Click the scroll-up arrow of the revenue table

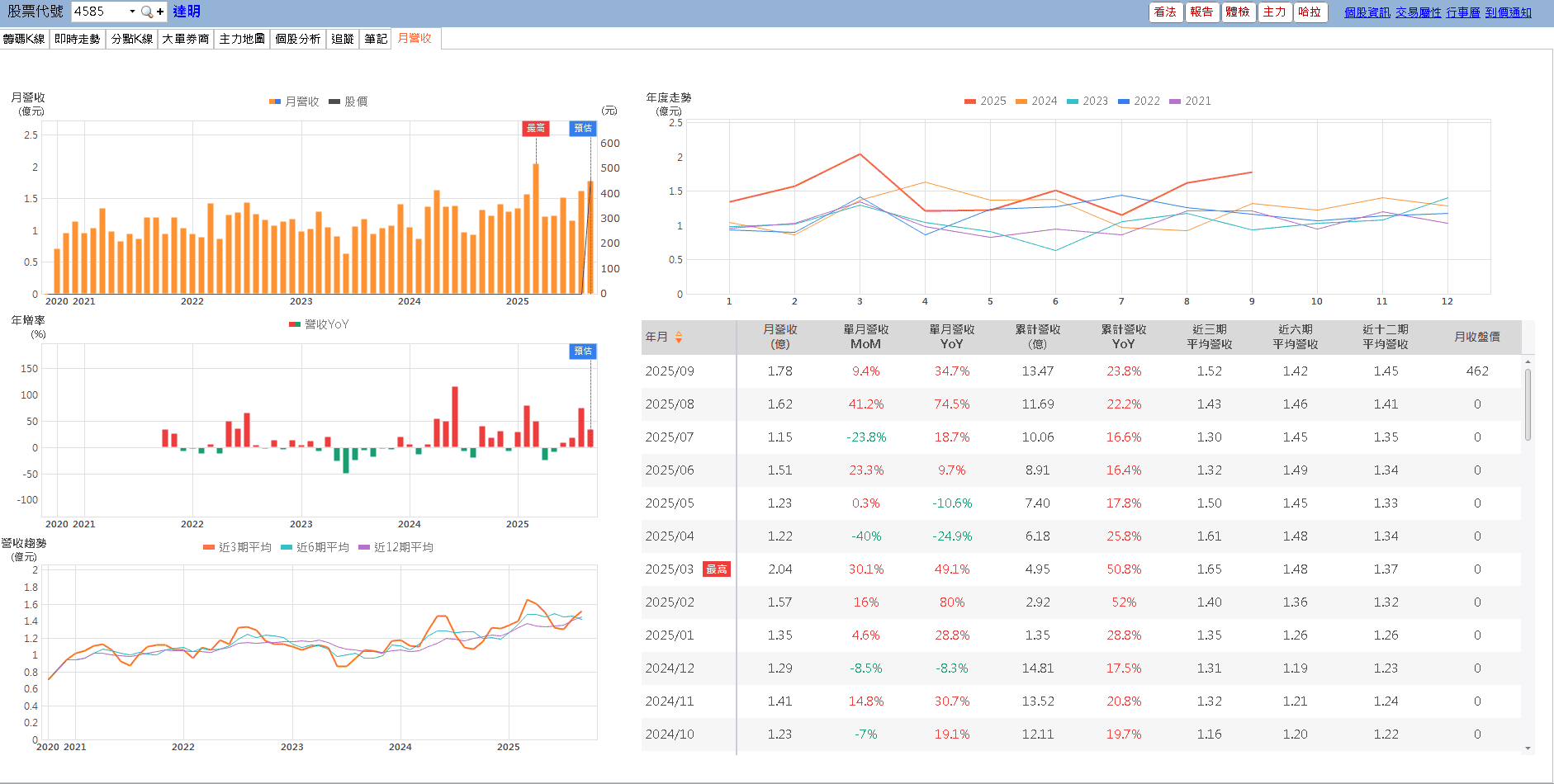[1528, 361]
